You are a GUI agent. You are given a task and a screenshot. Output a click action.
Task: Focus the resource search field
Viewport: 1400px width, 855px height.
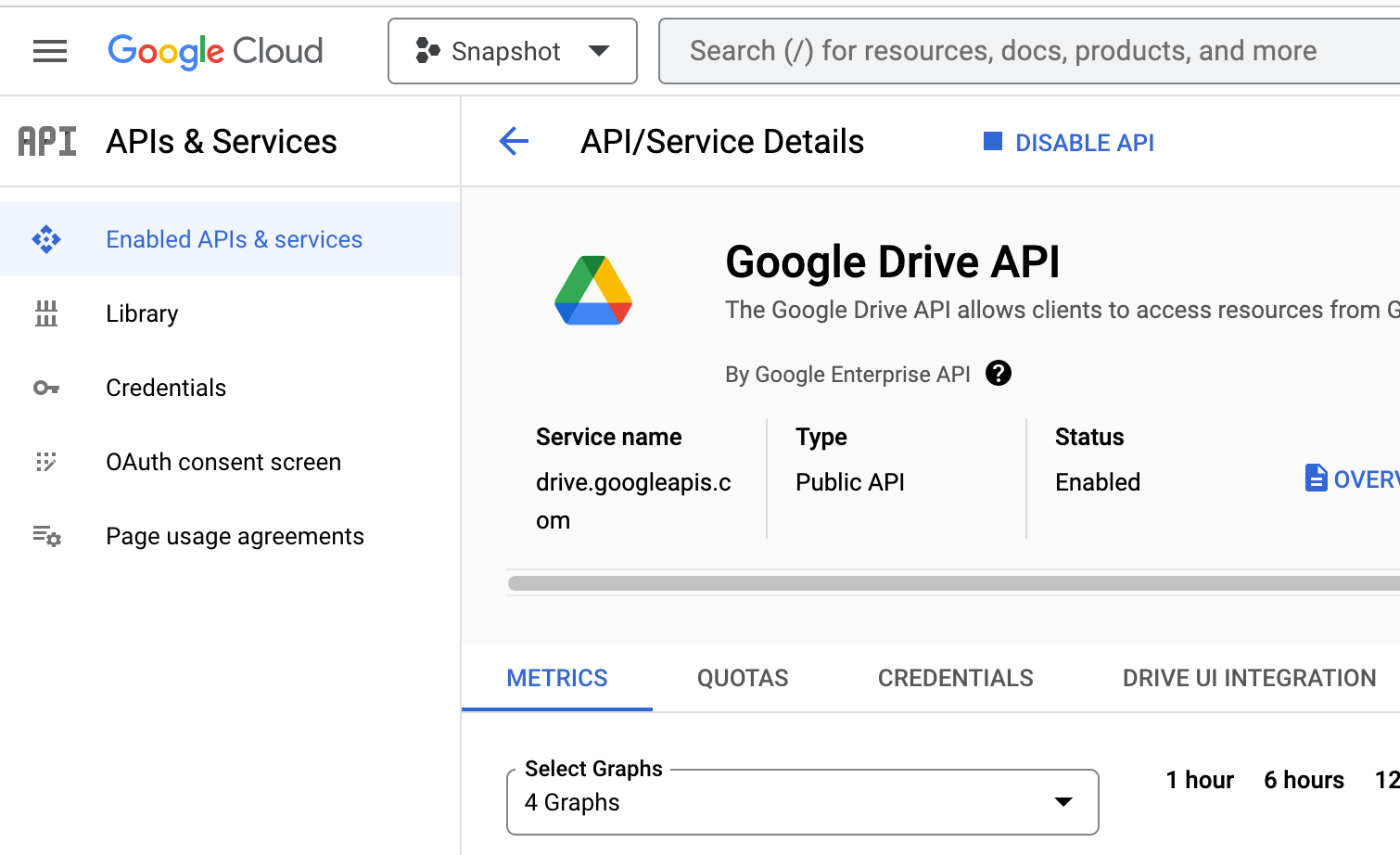pos(1029,51)
